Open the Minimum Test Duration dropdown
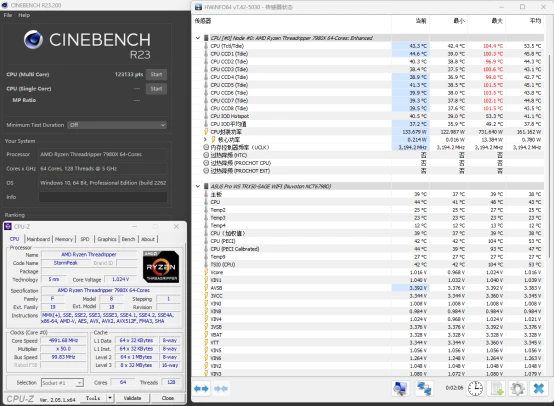This screenshot has width=554, height=406. pos(117,125)
